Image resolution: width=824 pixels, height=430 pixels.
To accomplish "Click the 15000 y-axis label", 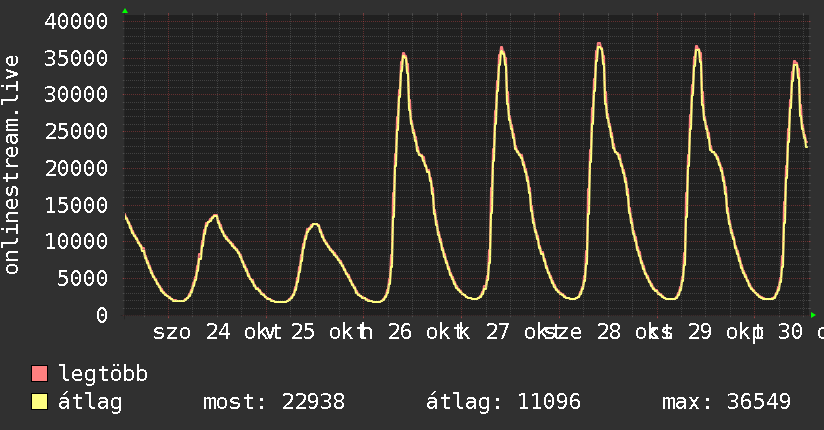I will pyautogui.click(x=76, y=206).
